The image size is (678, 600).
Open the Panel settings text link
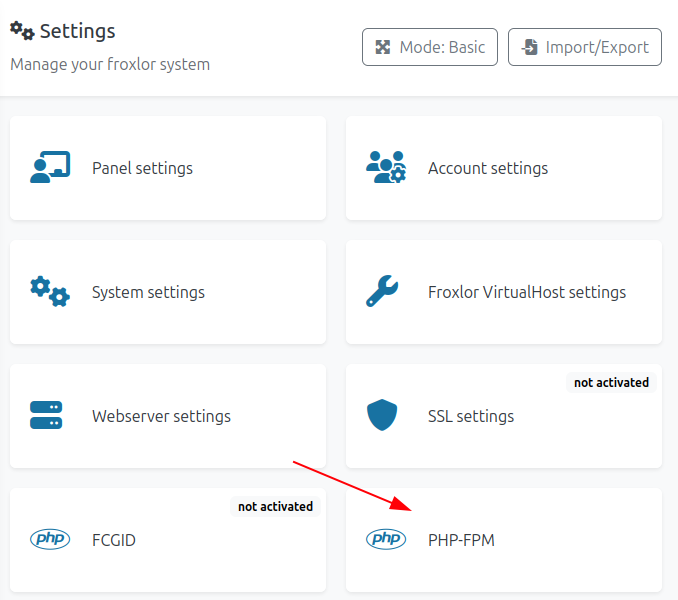142,168
